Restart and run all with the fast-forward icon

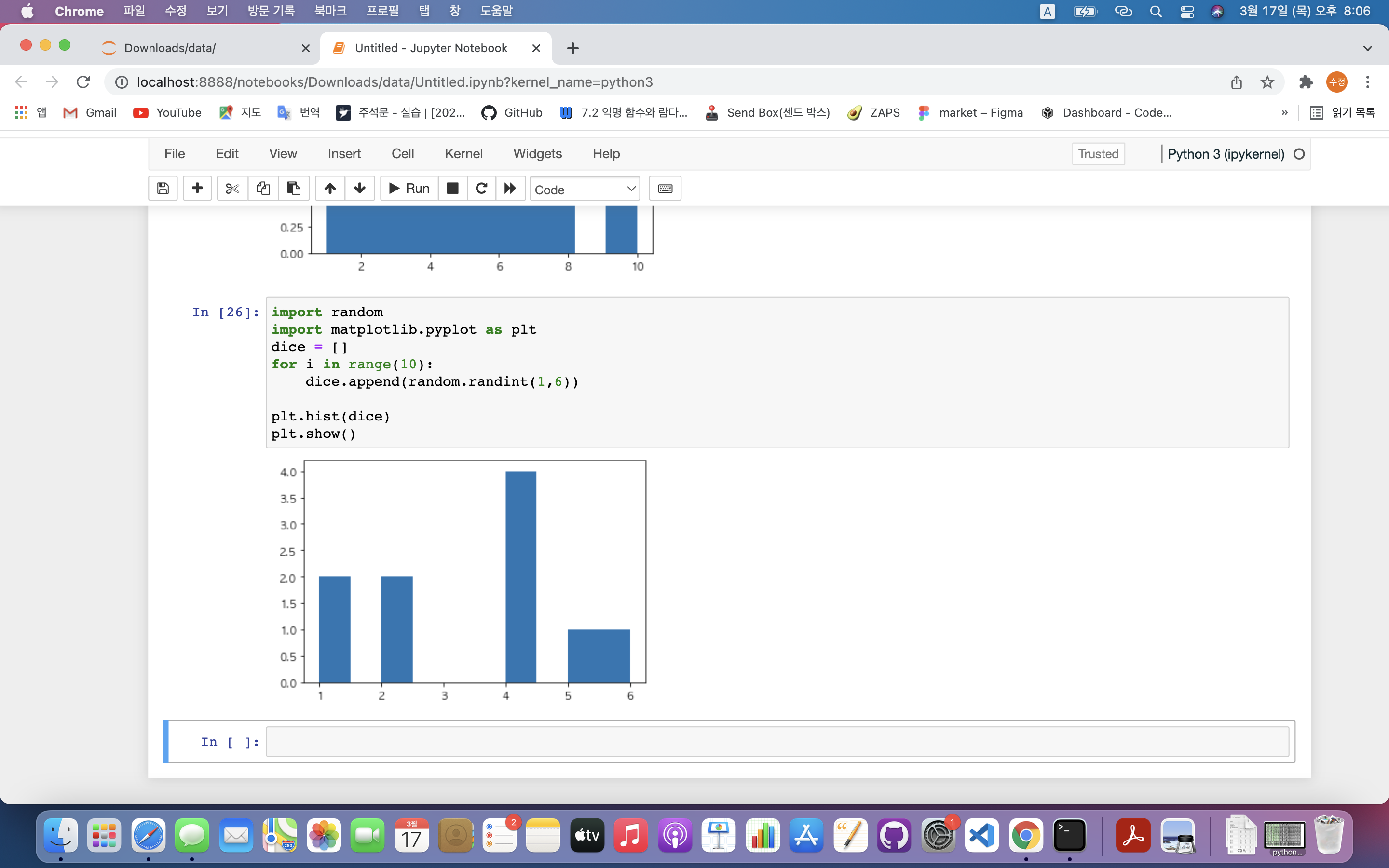point(510,188)
